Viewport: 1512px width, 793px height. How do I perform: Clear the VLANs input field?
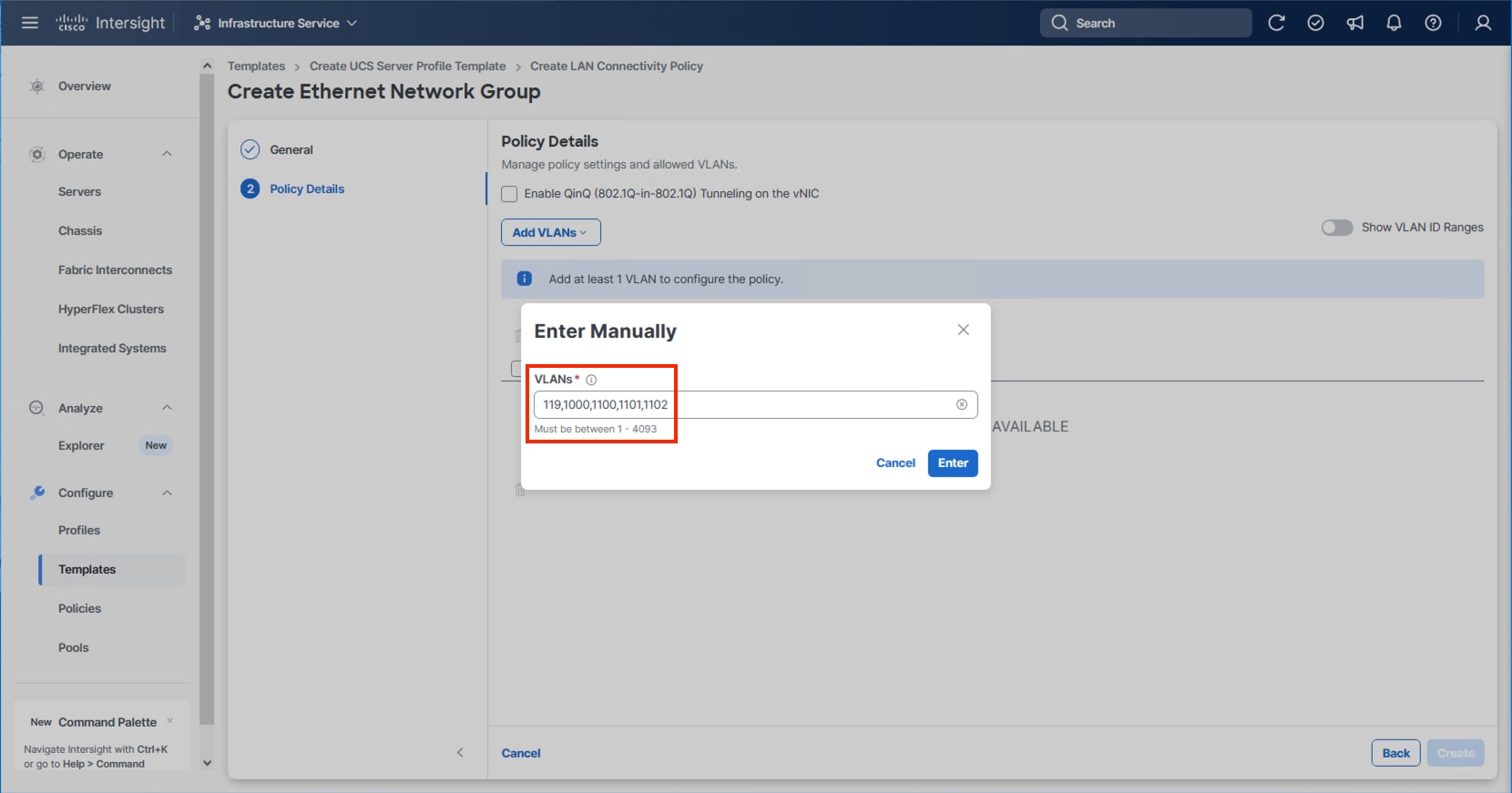[x=962, y=404]
